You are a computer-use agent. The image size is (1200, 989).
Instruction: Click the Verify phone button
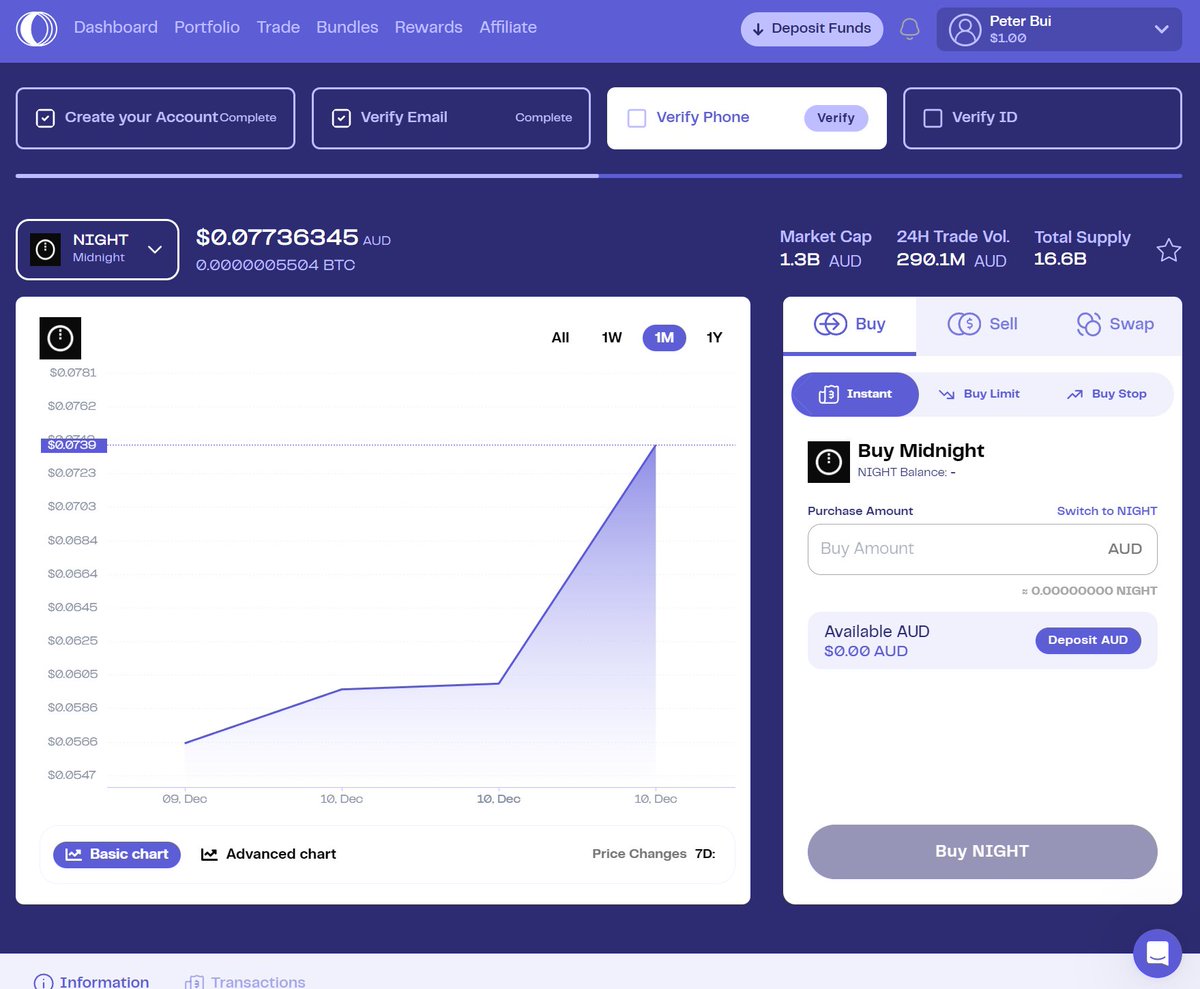[836, 118]
